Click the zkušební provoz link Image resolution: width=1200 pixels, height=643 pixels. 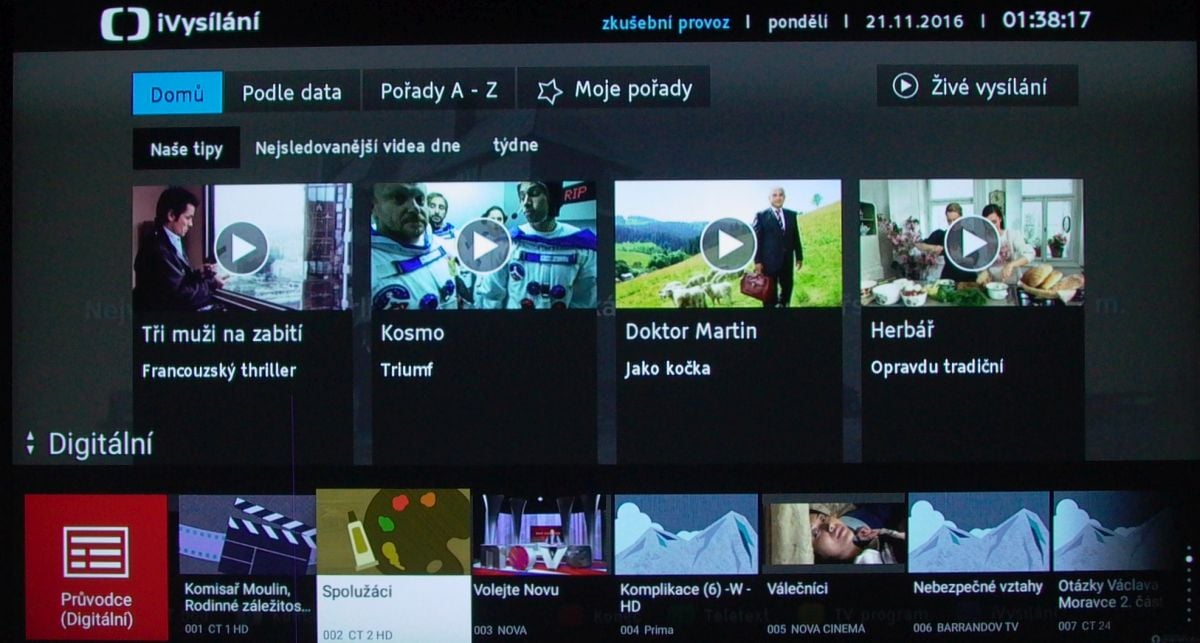[x=664, y=21]
